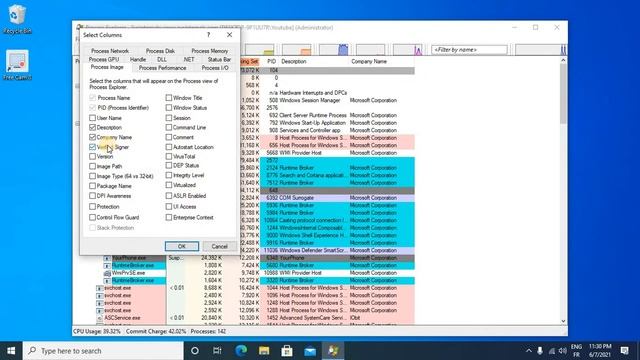Click the magenta activity mini graph in toolbar
Image resolution: width=640 pixels, height=360 pixels.
[407, 49]
